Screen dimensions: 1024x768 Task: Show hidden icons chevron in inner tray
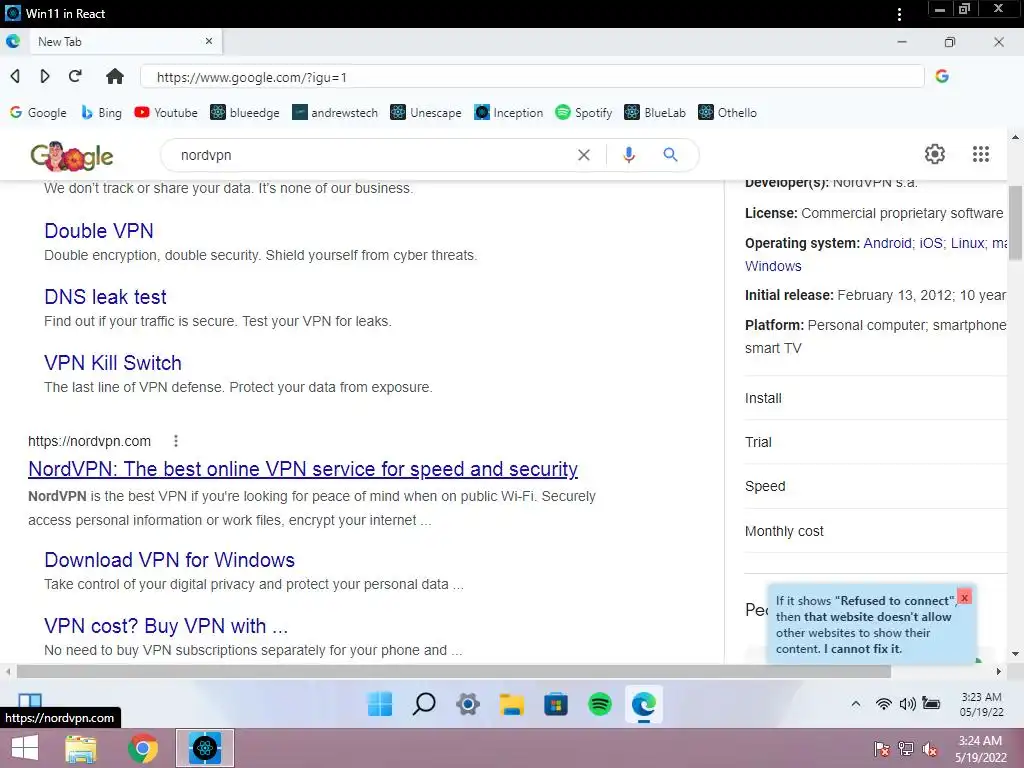pyautogui.click(x=856, y=703)
